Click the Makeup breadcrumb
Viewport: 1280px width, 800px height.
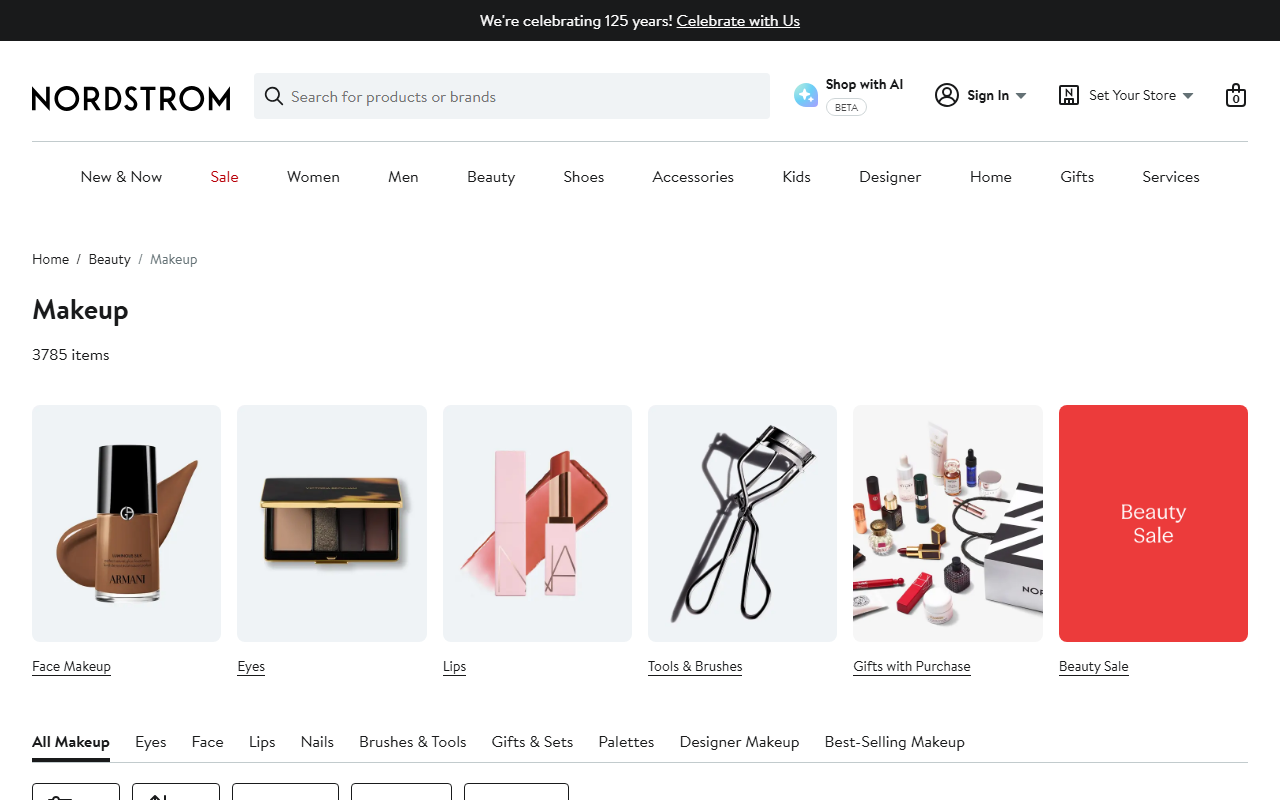[x=174, y=259]
